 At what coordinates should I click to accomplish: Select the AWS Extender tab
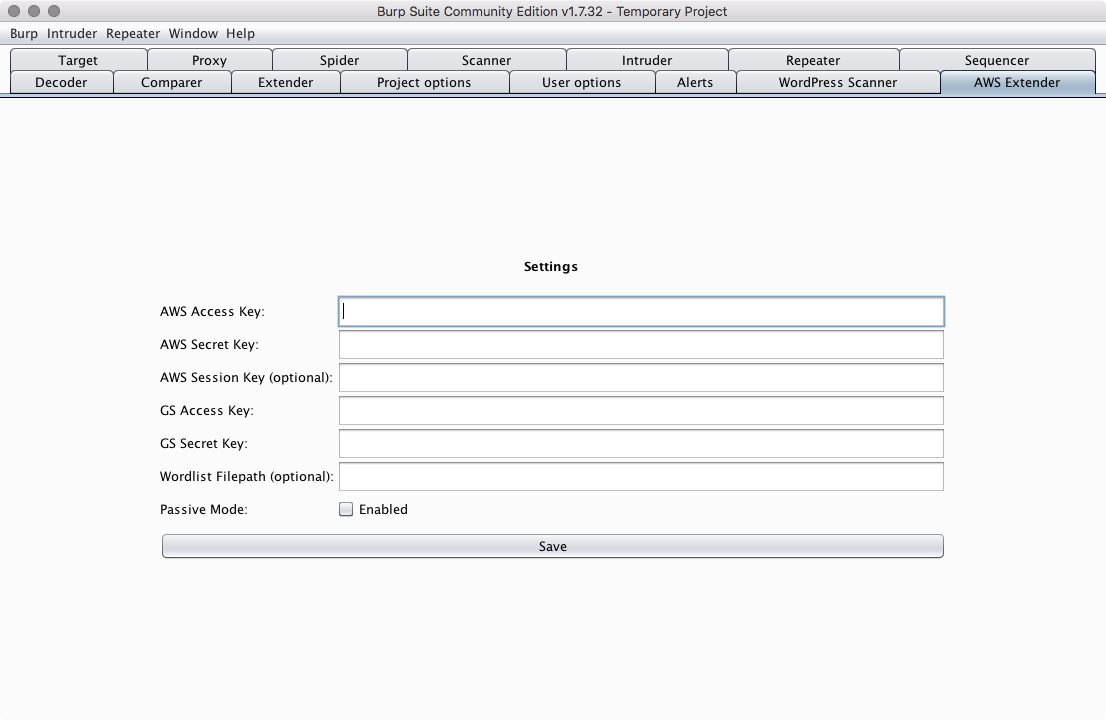[1017, 82]
